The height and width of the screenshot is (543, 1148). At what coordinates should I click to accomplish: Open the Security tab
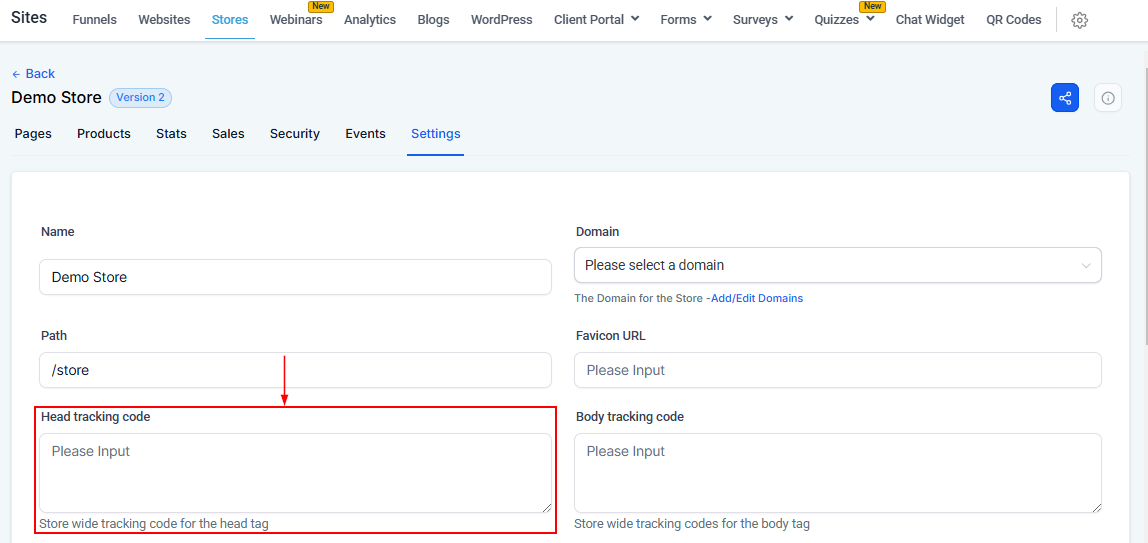point(295,134)
